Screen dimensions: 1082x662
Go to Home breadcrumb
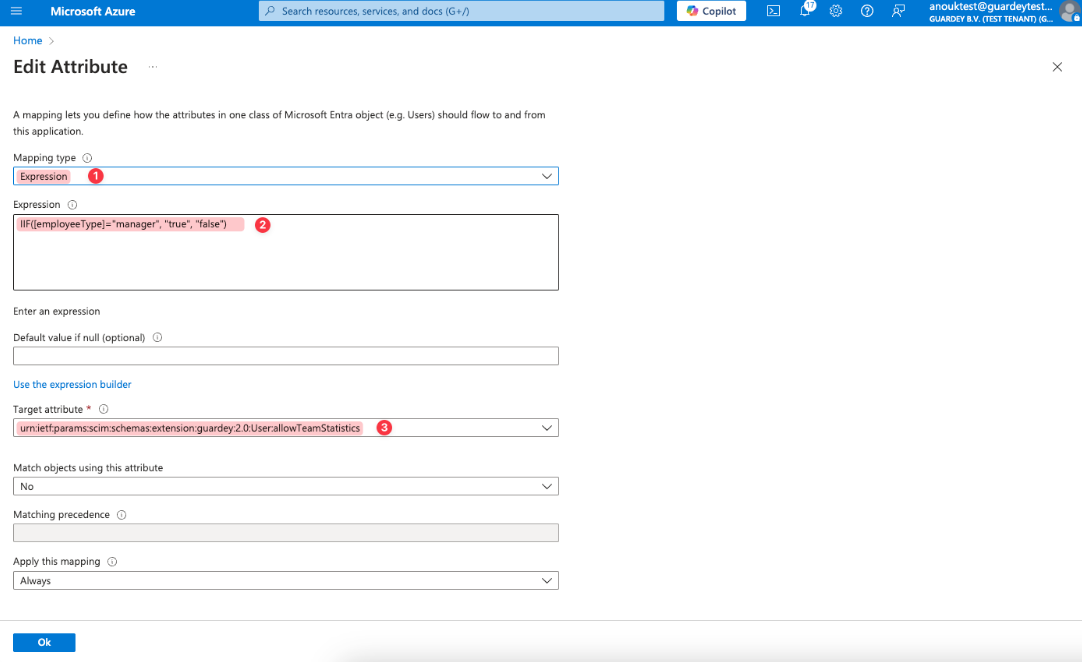click(x=28, y=40)
